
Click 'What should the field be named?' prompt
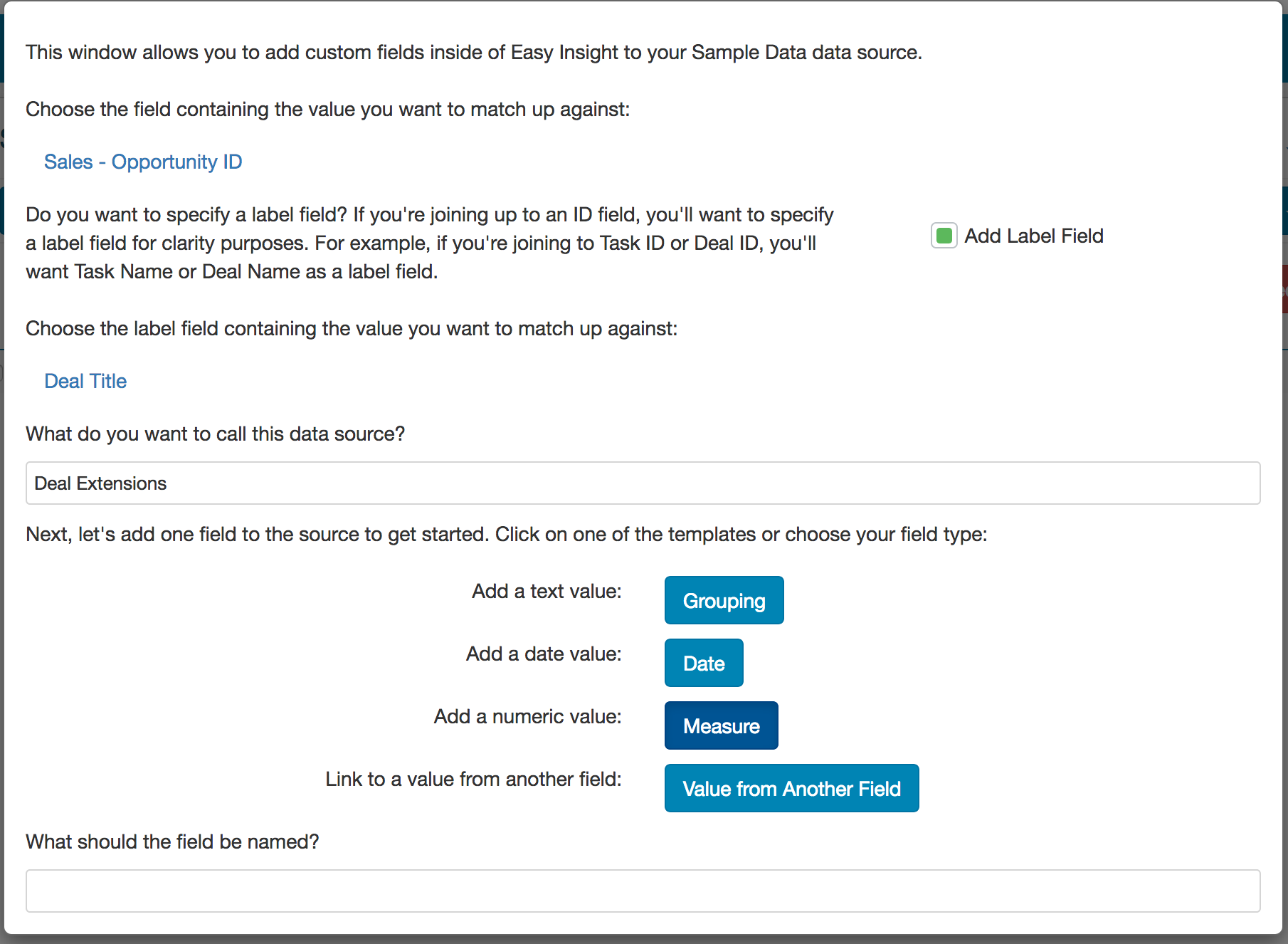[172, 842]
